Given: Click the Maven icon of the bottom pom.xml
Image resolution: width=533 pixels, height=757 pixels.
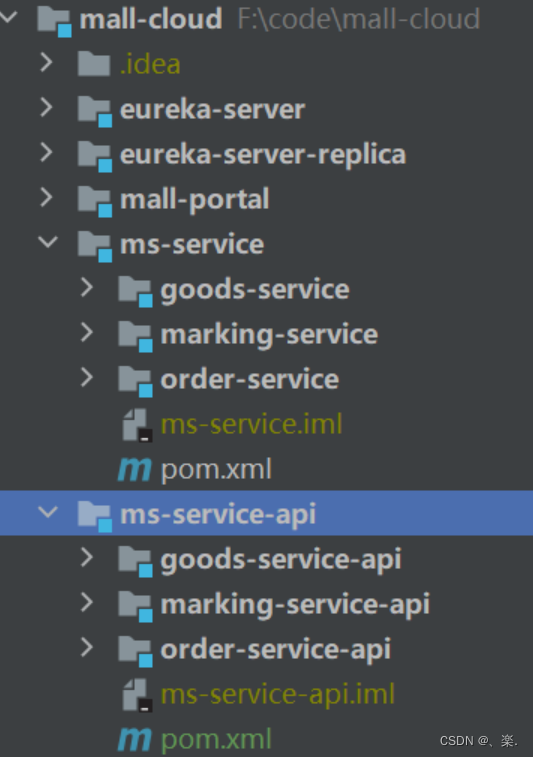Looking at the screenshot, I should click(x=135, y=740).
